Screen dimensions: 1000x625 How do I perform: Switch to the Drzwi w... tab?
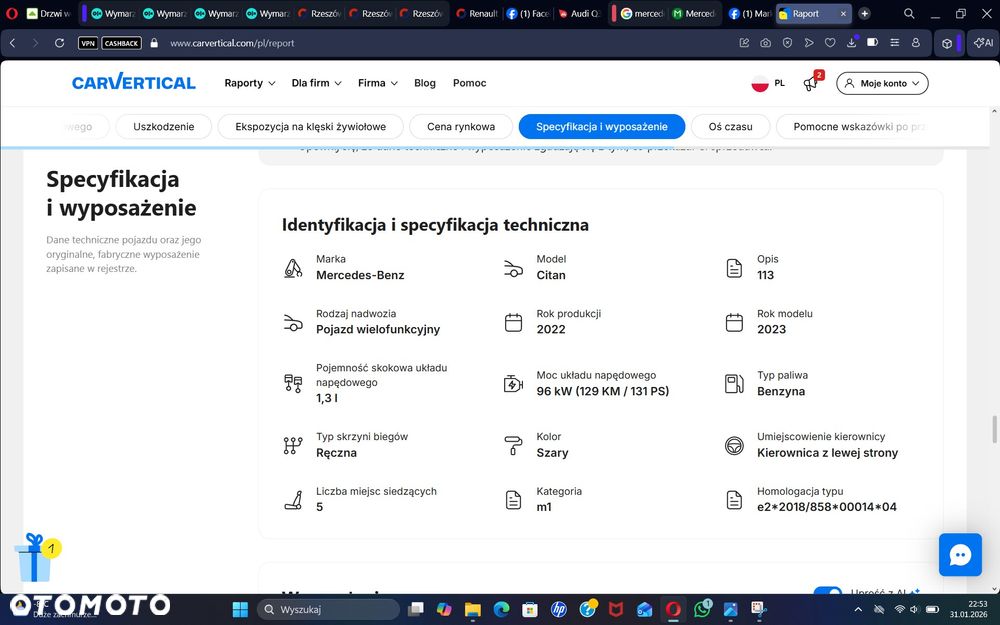click(49, 13)
